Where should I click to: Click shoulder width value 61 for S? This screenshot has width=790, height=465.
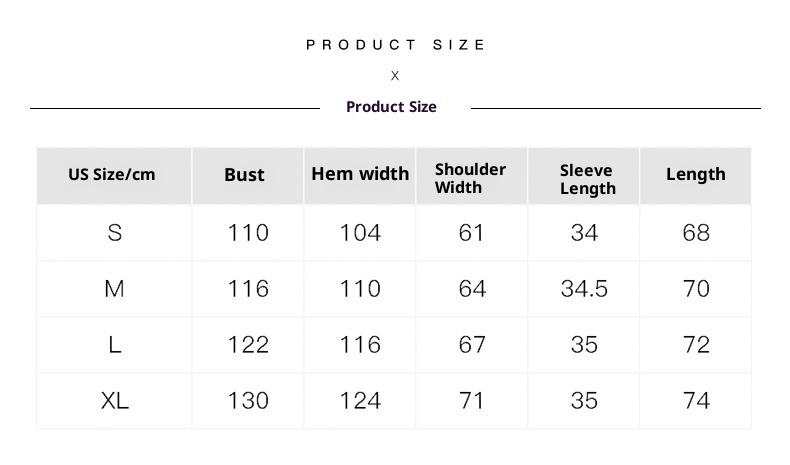pos(471,233)
